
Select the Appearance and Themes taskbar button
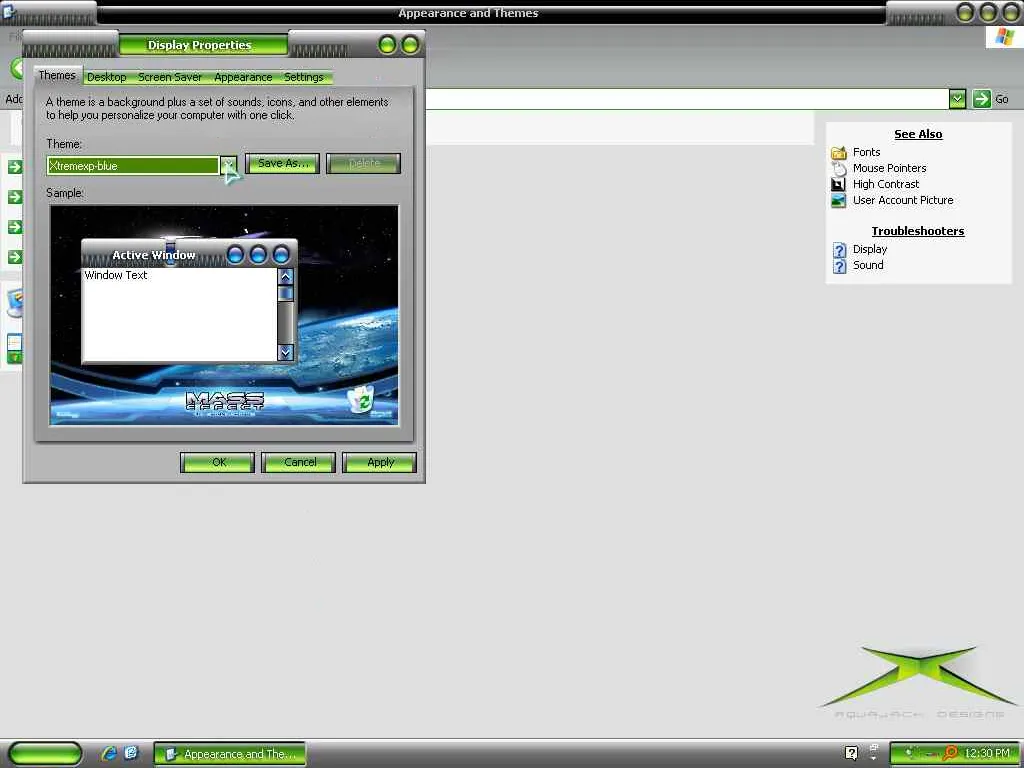tap(230, 754)
